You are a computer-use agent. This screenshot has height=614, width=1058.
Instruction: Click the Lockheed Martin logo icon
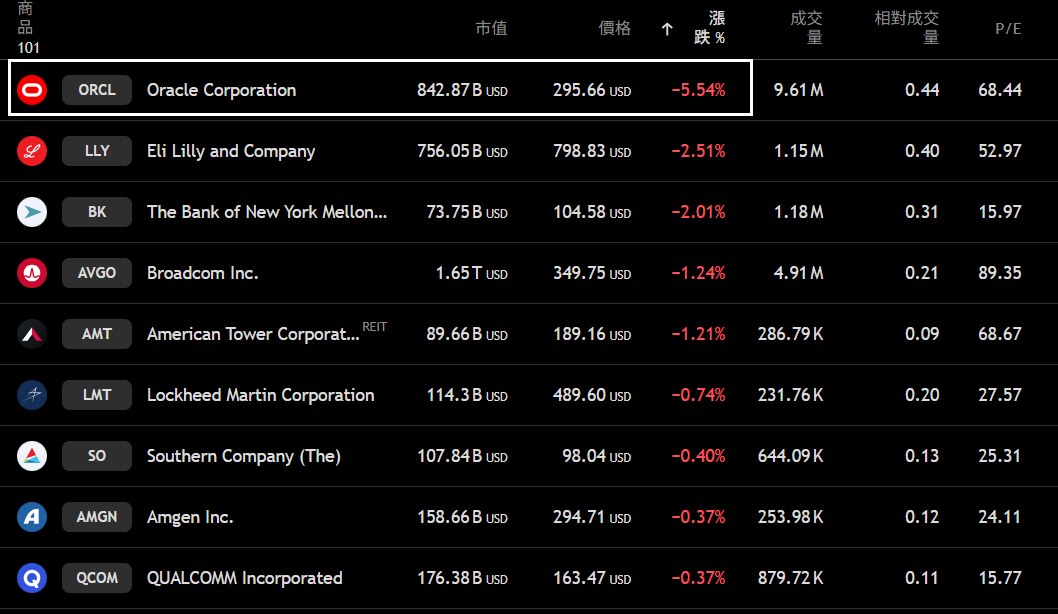[32, 395]
